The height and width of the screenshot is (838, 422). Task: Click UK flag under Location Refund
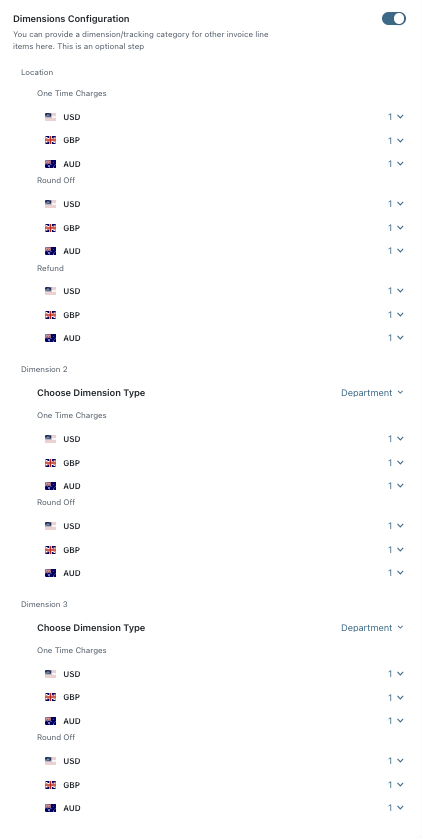tap(51, 315)
